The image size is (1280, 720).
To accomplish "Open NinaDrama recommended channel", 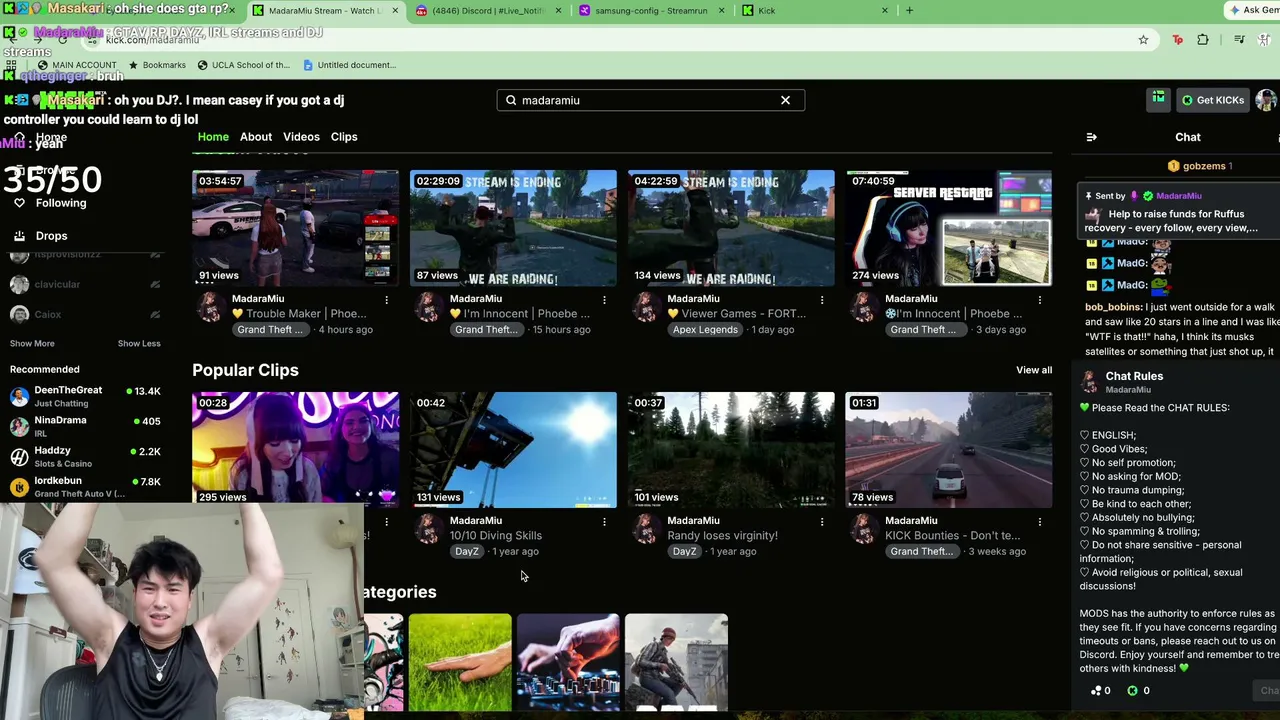I will (85, 426).
